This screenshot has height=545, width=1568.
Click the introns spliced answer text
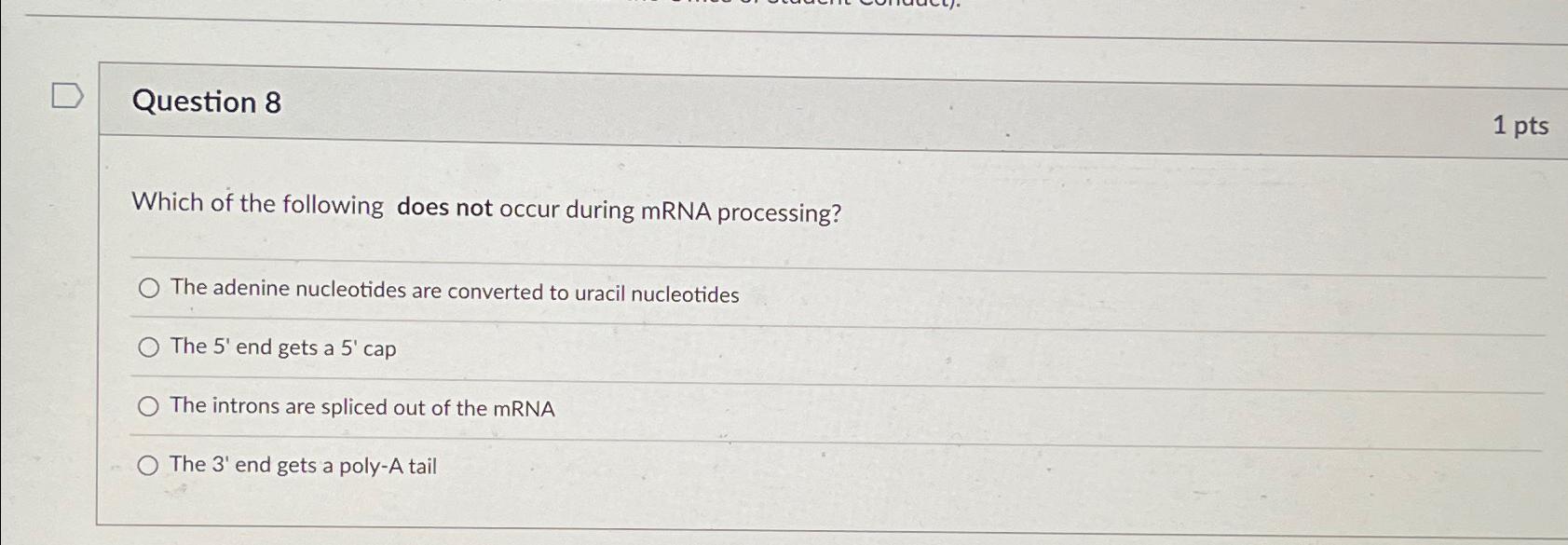point(362,407)
